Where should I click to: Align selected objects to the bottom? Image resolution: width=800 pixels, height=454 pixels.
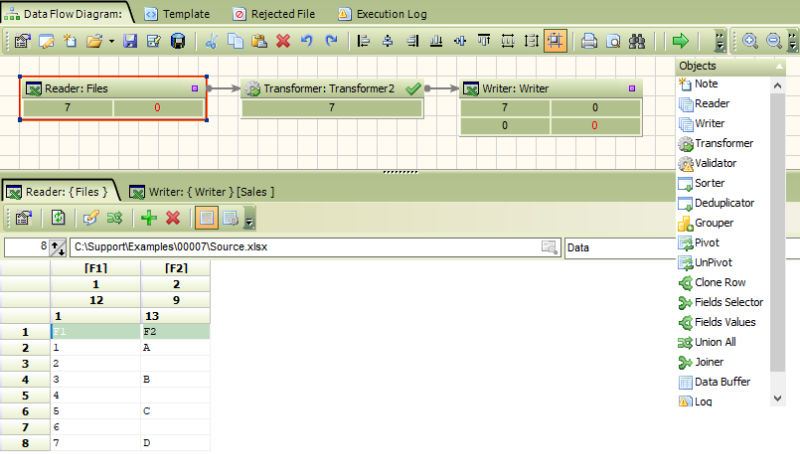[436, 41]
